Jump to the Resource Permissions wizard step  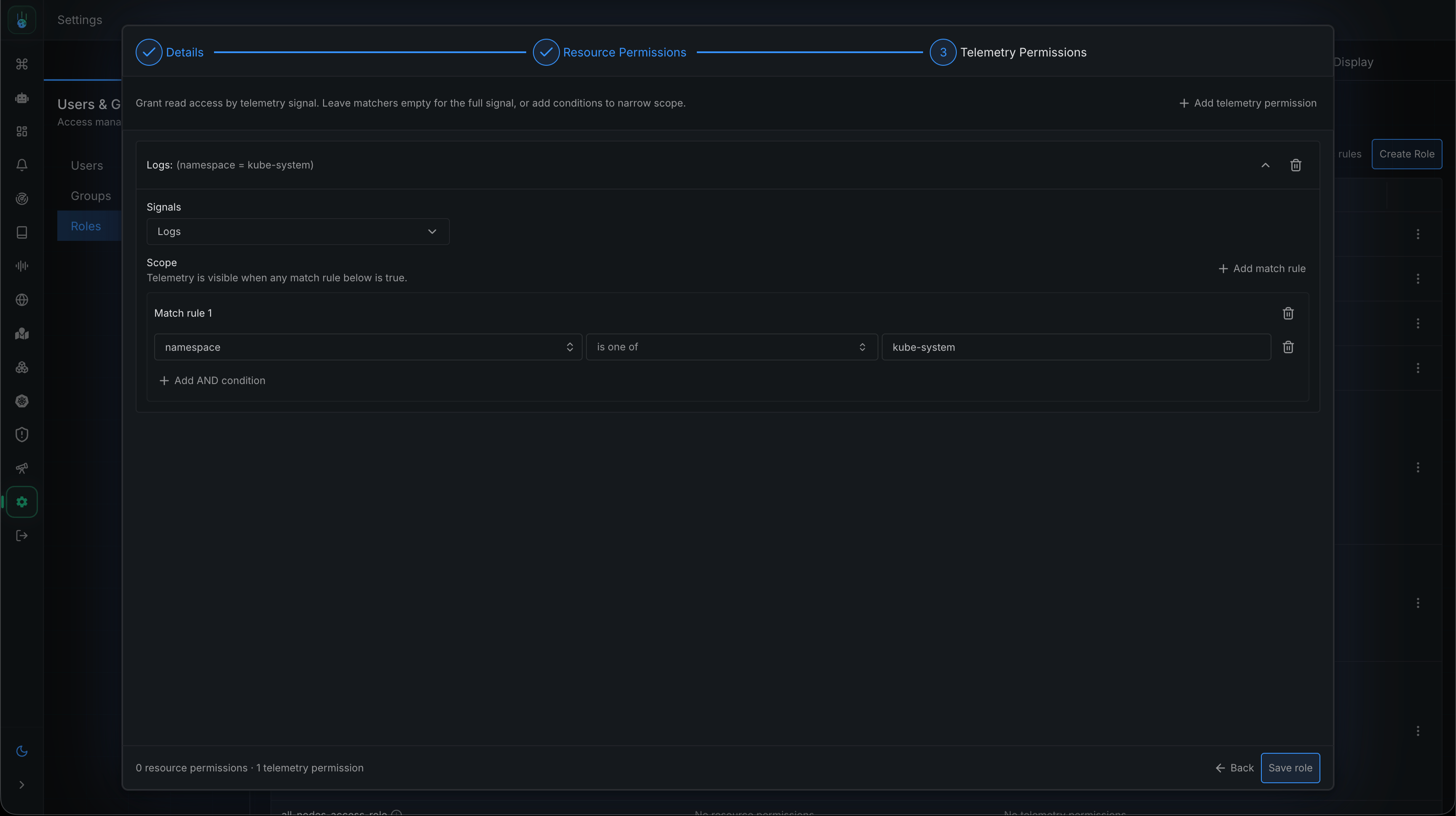(x=609, y=53)
